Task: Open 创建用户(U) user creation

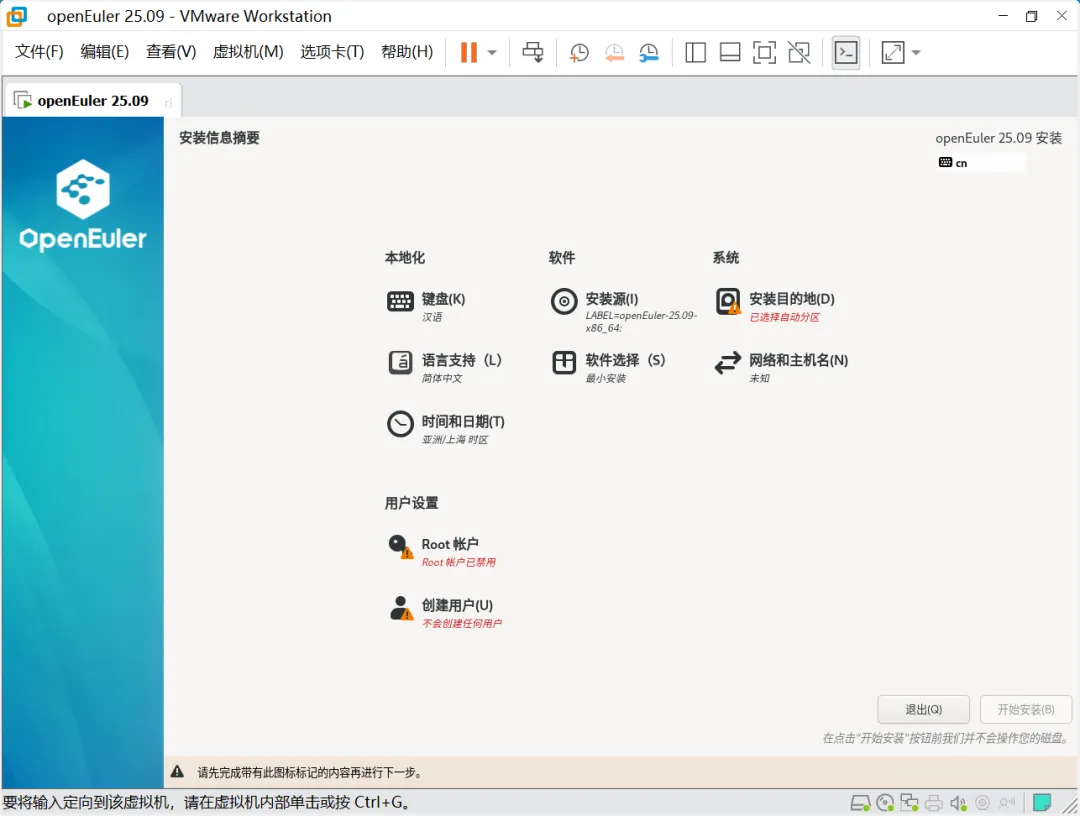Action: (445, 612)
